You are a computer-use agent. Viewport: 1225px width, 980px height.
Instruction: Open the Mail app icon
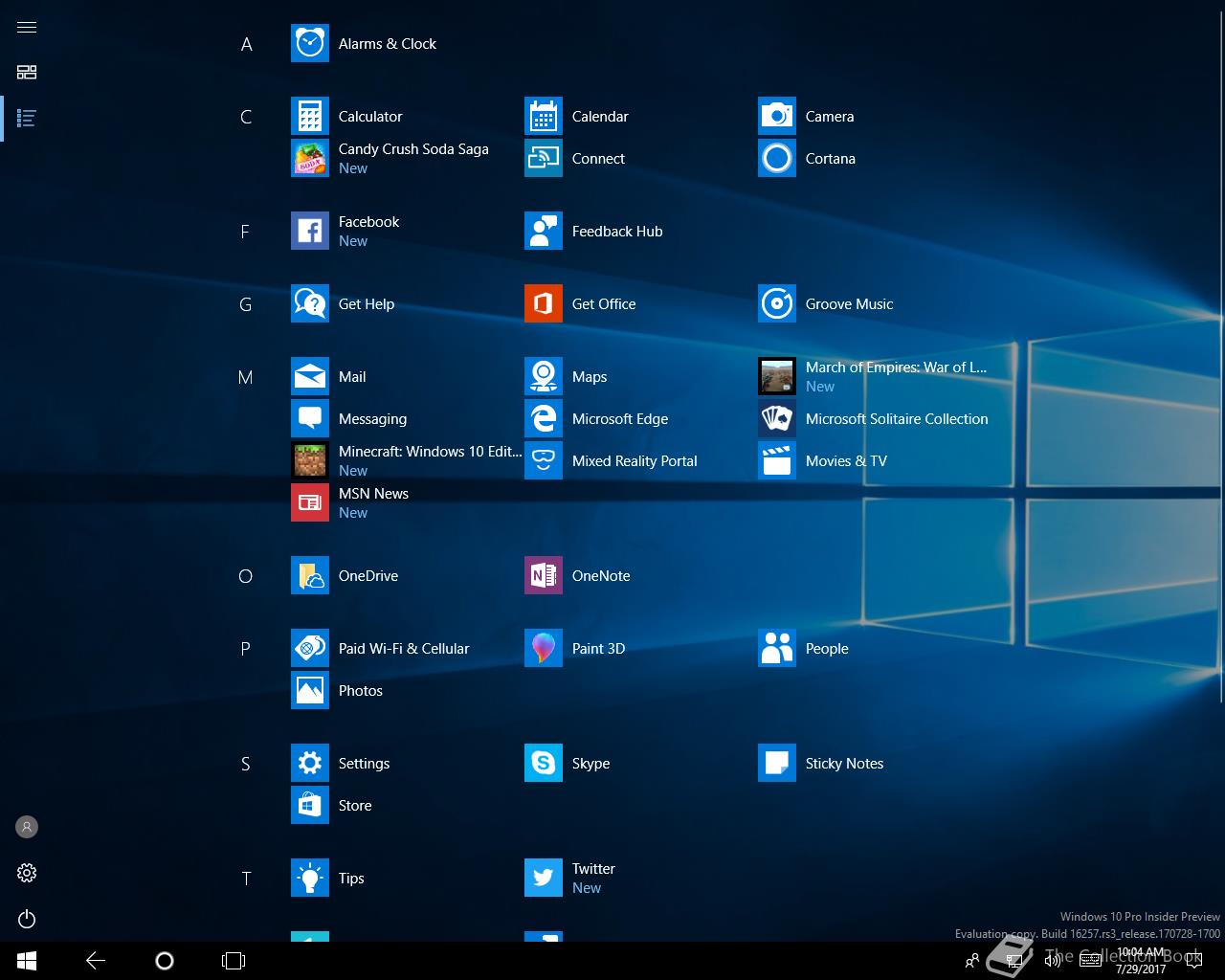(x=310, y=377)
